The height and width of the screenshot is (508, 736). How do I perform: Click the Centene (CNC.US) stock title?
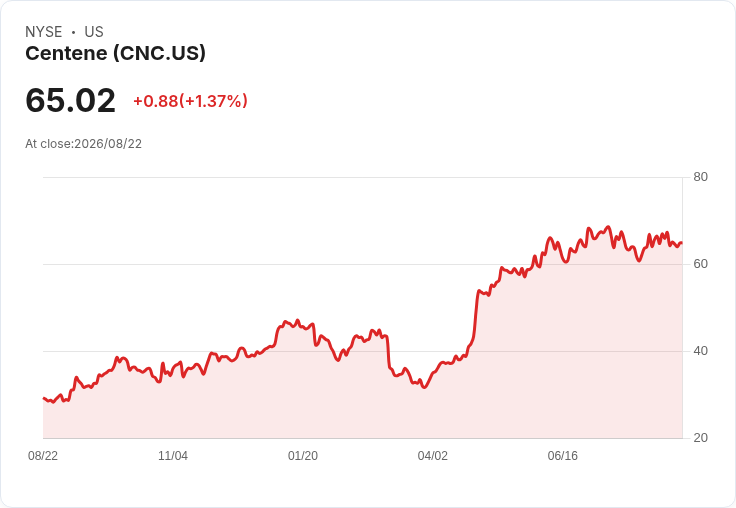coord(115,54)
